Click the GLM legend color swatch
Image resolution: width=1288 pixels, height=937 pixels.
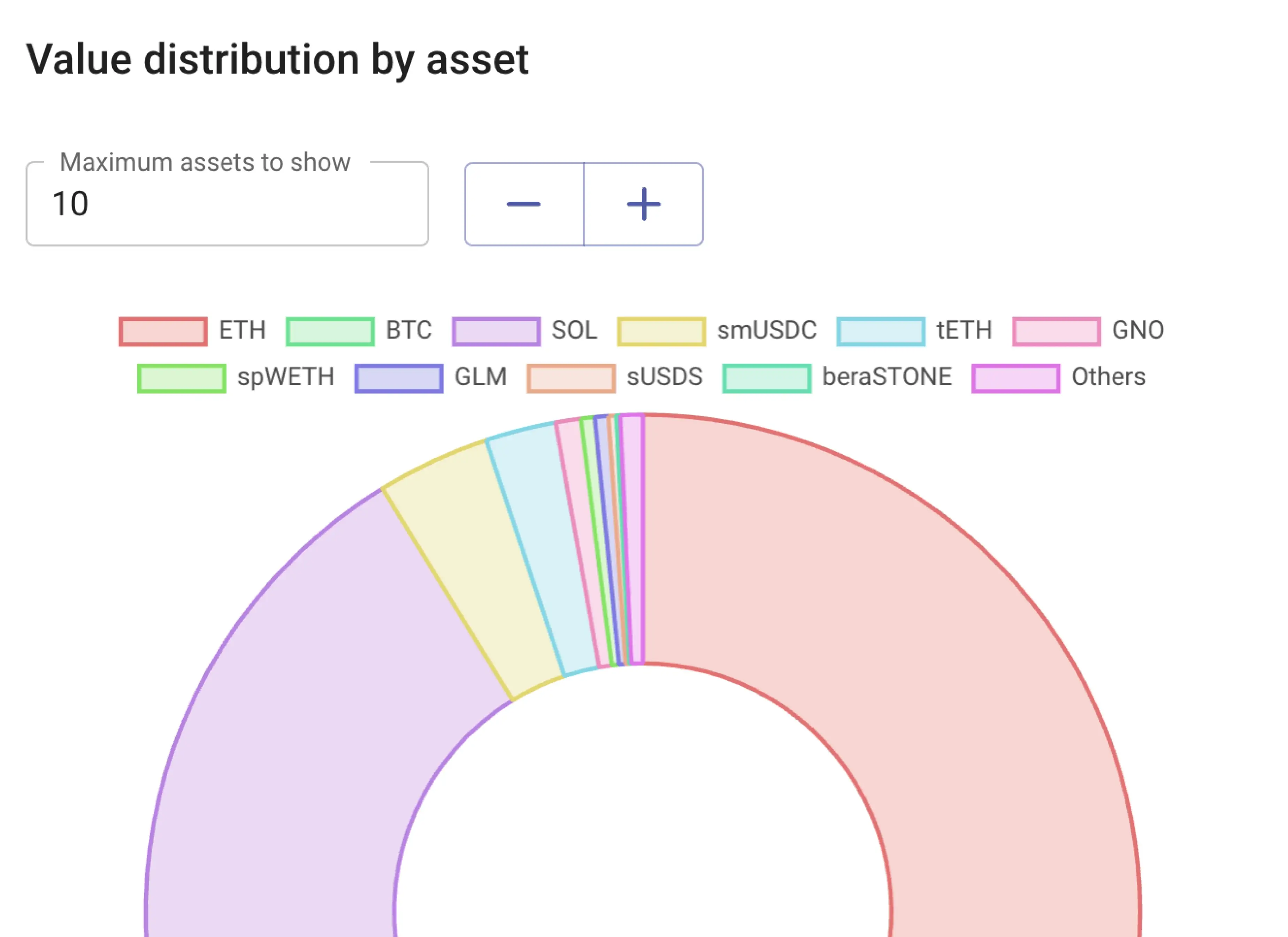click(398, 377)
